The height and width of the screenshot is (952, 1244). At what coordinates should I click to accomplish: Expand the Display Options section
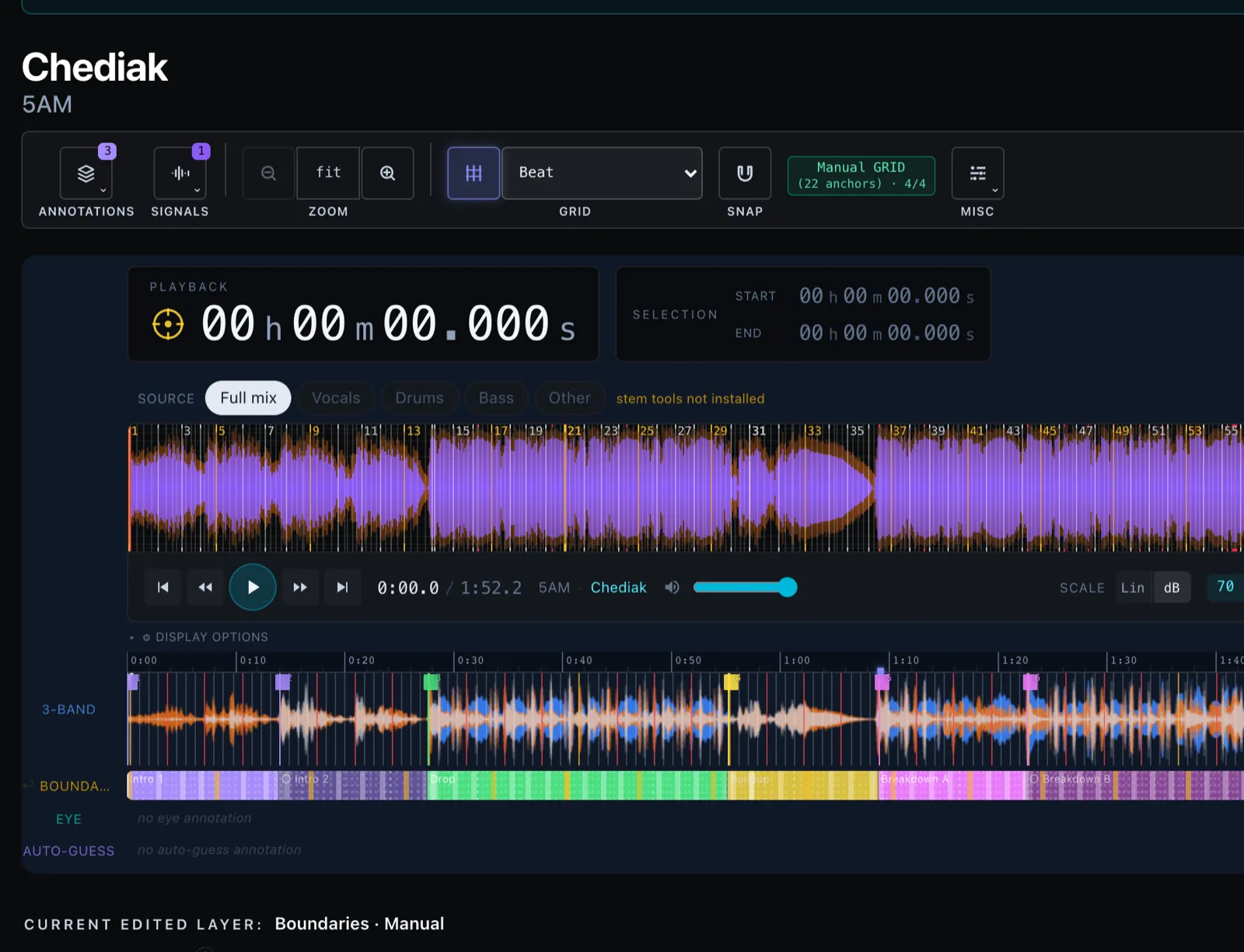click(x=199, y=636)
